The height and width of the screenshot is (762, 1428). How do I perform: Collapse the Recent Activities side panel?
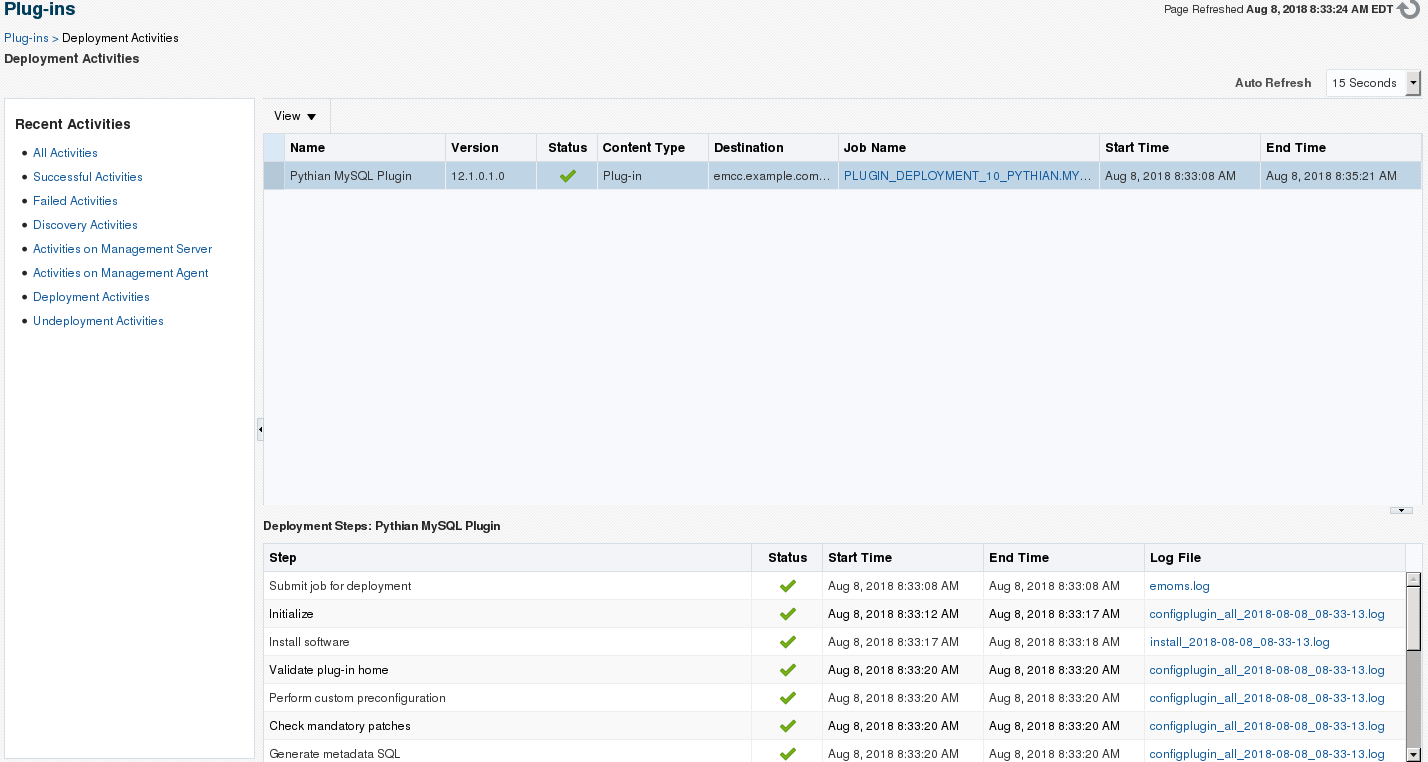point(260,429)
